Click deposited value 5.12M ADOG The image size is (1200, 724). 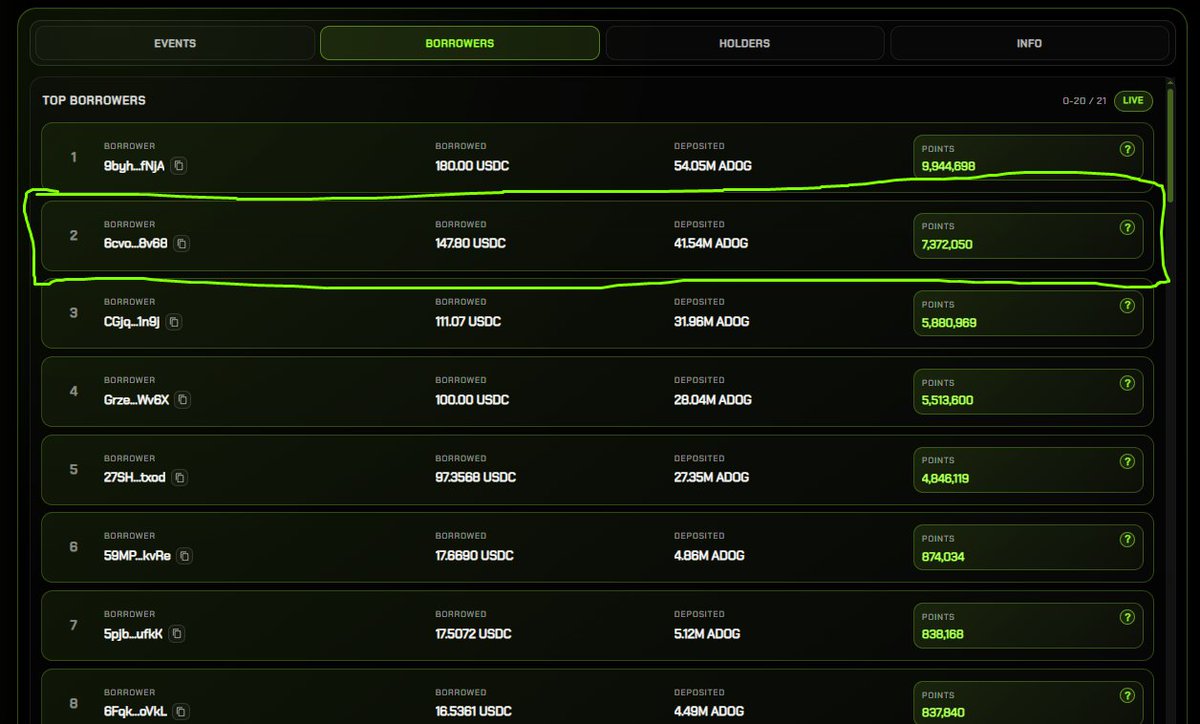pyautogui.click(x=707, y=634)
